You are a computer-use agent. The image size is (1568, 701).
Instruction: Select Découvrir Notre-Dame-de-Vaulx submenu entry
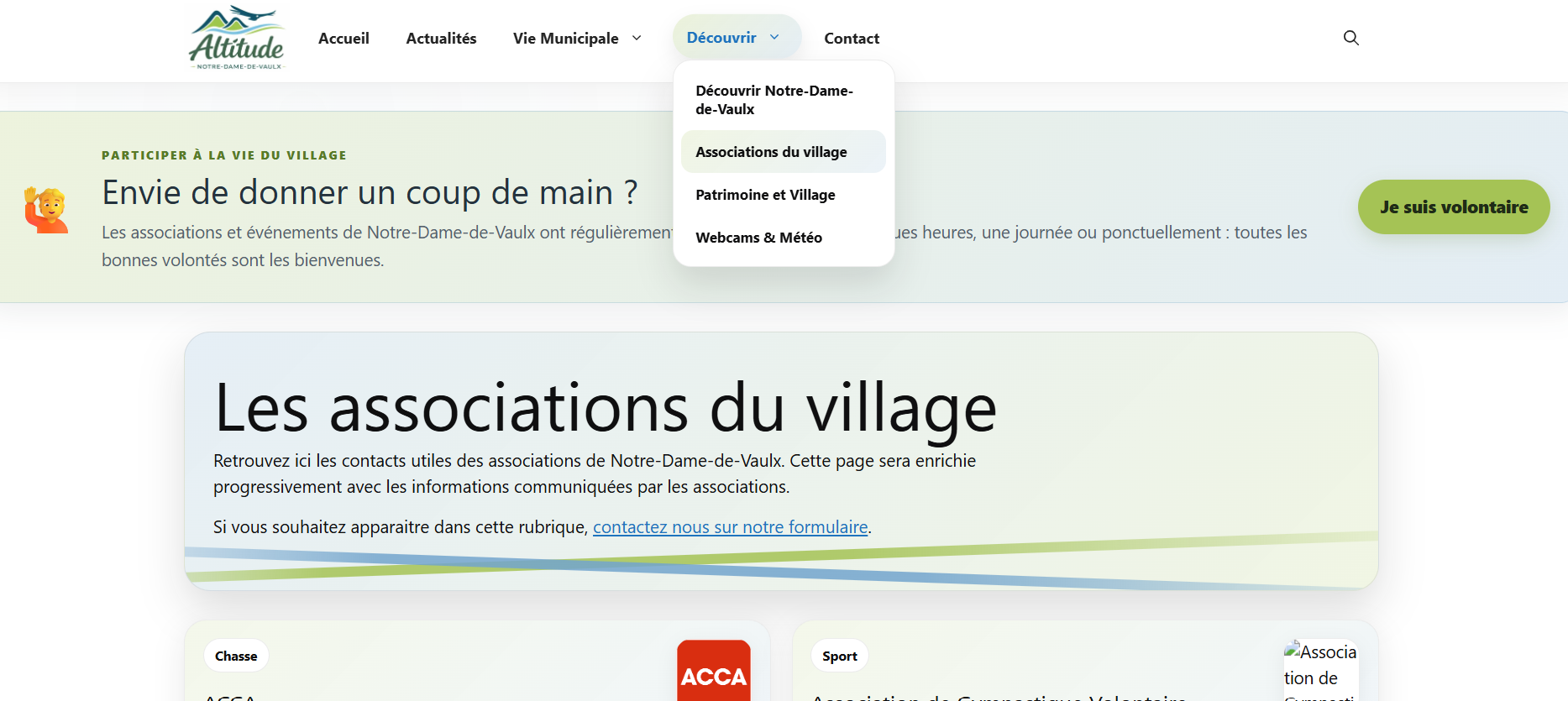[783, 100]
